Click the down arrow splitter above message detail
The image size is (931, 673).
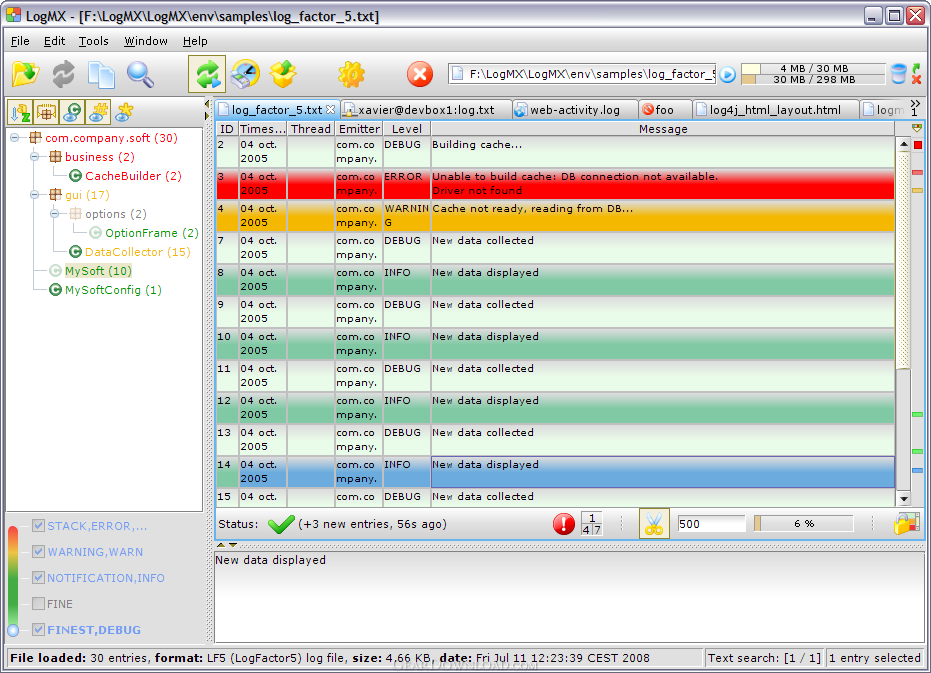233,545
